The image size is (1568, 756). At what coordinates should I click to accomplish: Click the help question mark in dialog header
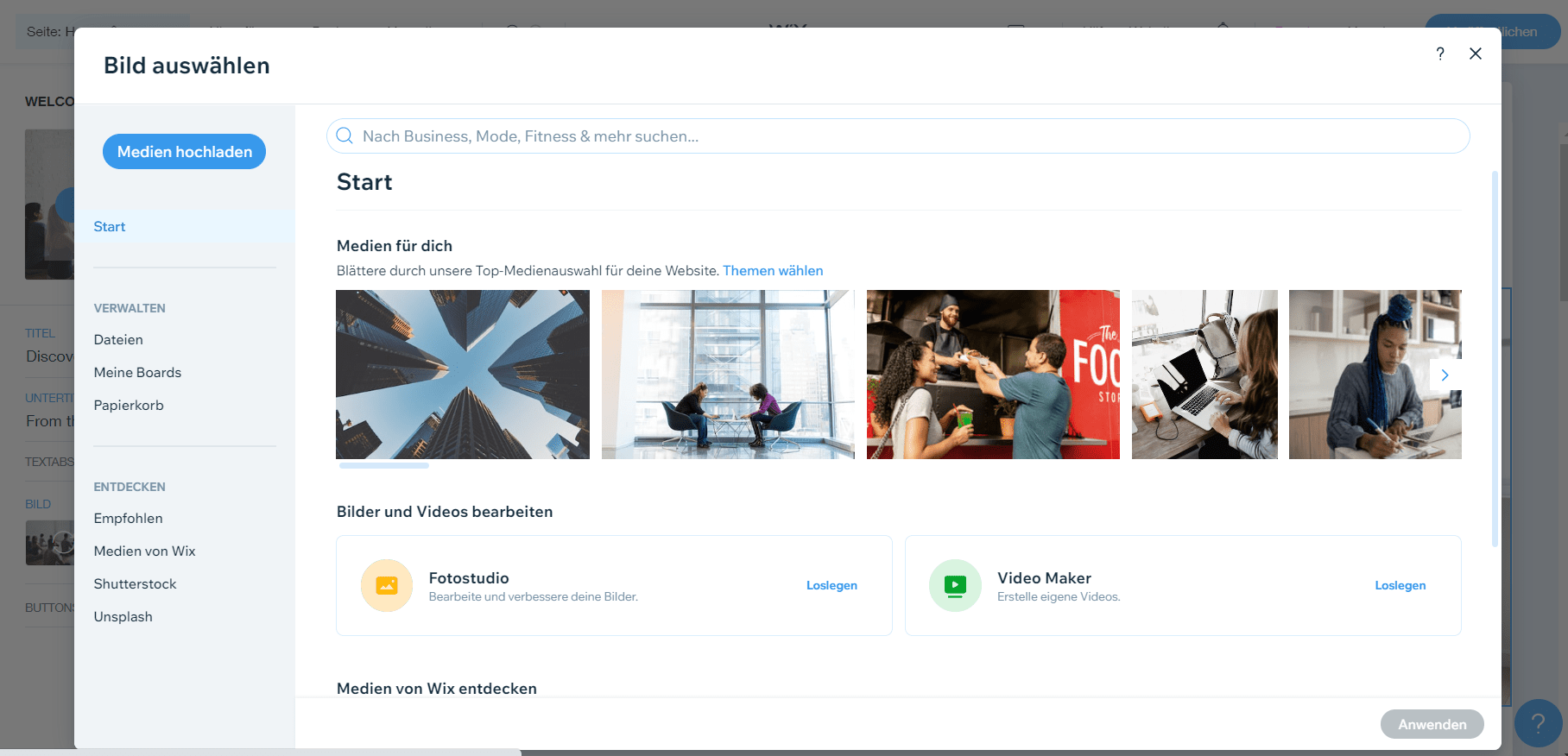[x=1440, y=54]
